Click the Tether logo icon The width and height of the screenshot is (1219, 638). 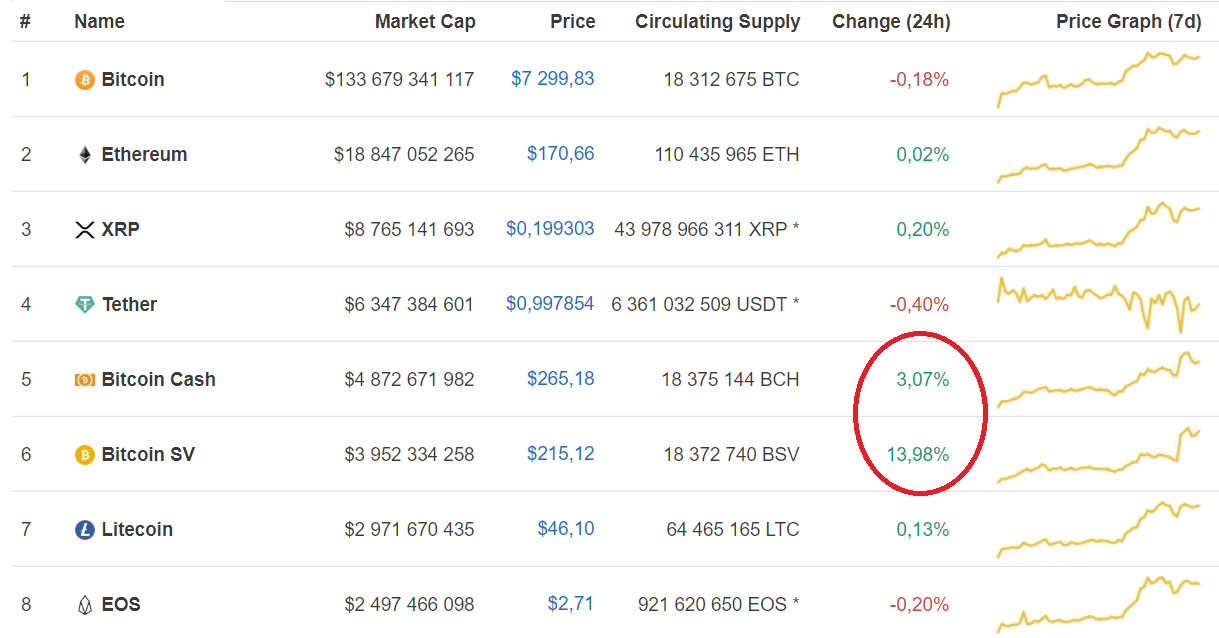pyautogui.click(x=85, y=305)
